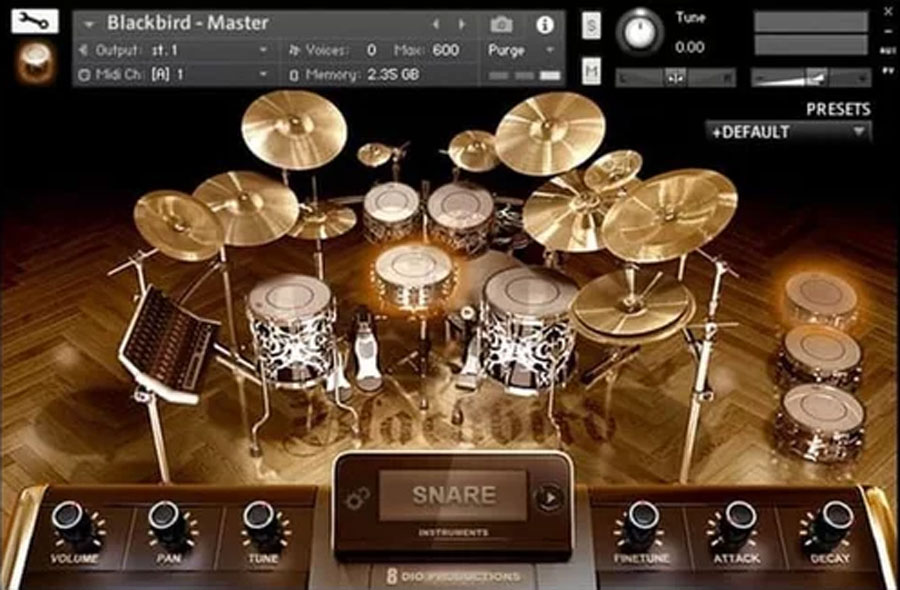Click the mixer console on the left stand
Viewport: 900px width, 590px height.
[168, 343]
